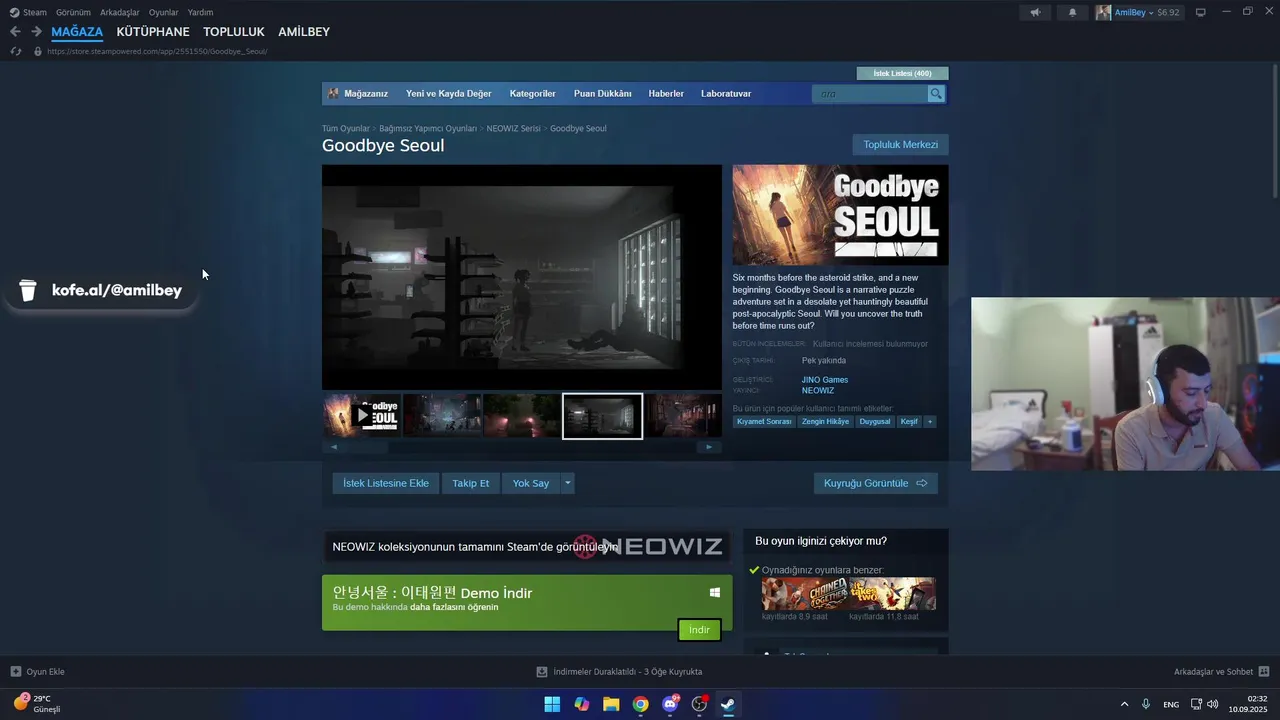The height and width of the screenshot is (720, 1280).
Task: Show hidden tray icons chevron
Action: click(x=1124, y=704)
